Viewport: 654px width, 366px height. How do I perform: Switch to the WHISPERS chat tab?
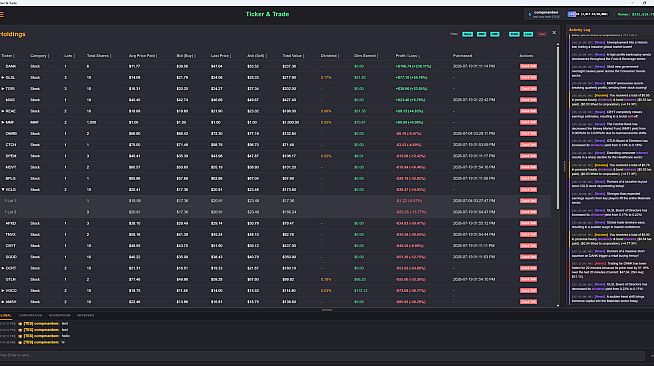[x=86, y=316]
